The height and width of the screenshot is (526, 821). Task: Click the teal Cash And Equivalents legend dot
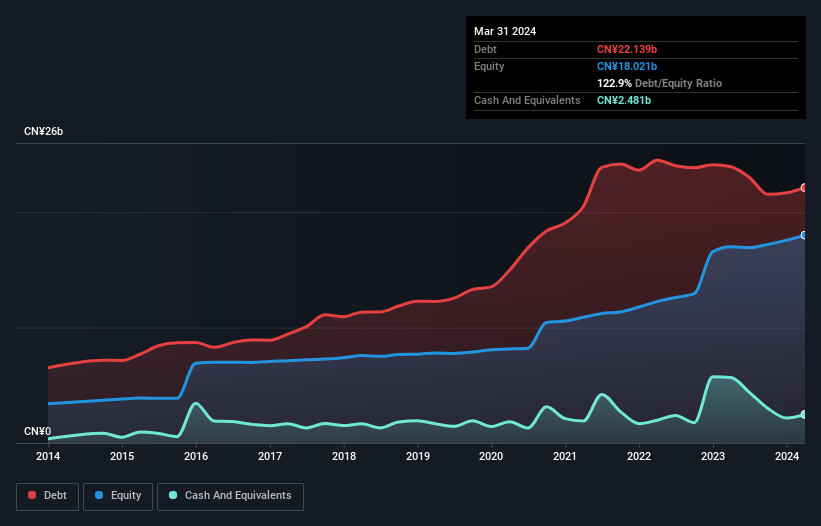173,495
